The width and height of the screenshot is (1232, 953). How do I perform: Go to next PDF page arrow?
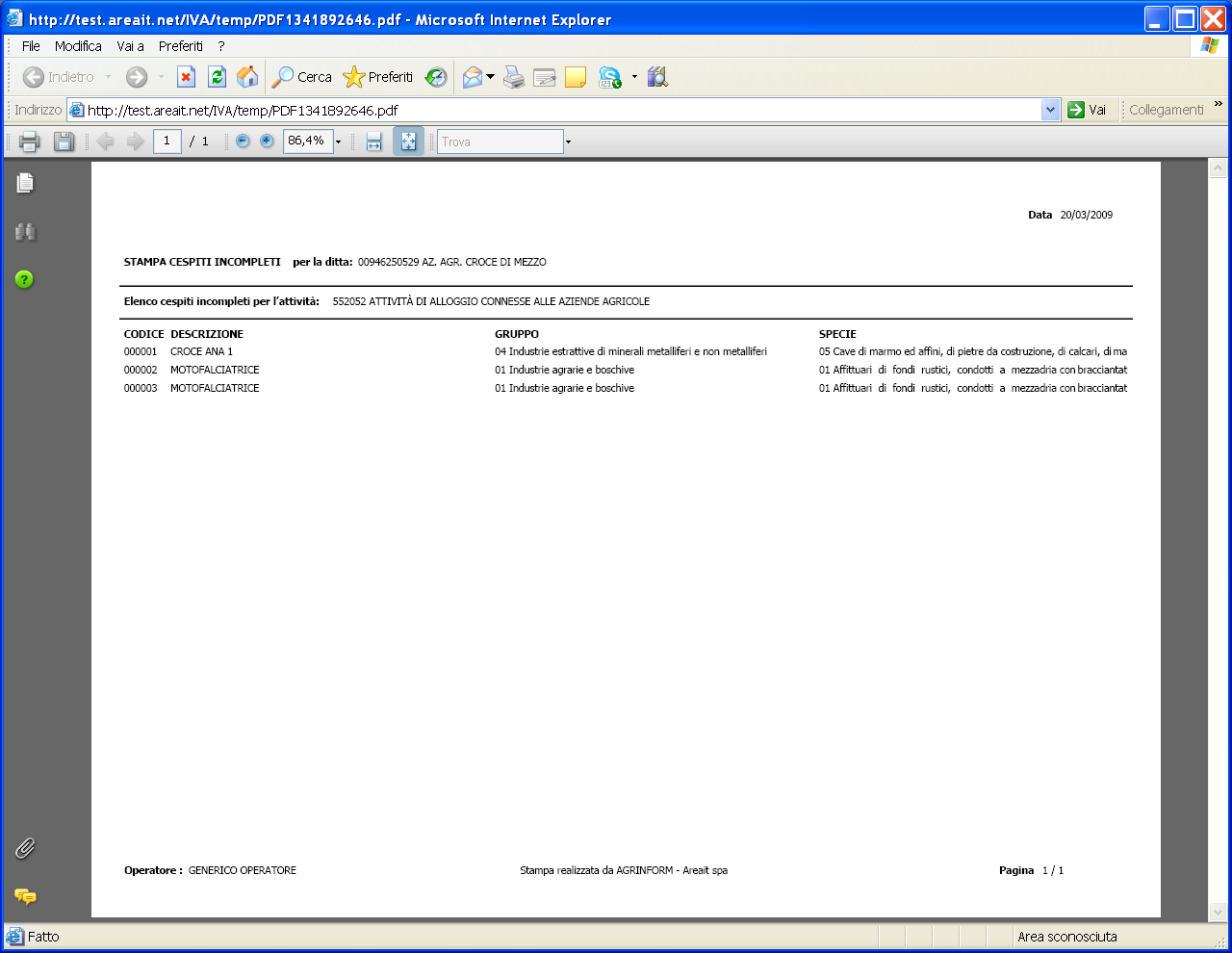pyautogui.click(x=136, y=142)
